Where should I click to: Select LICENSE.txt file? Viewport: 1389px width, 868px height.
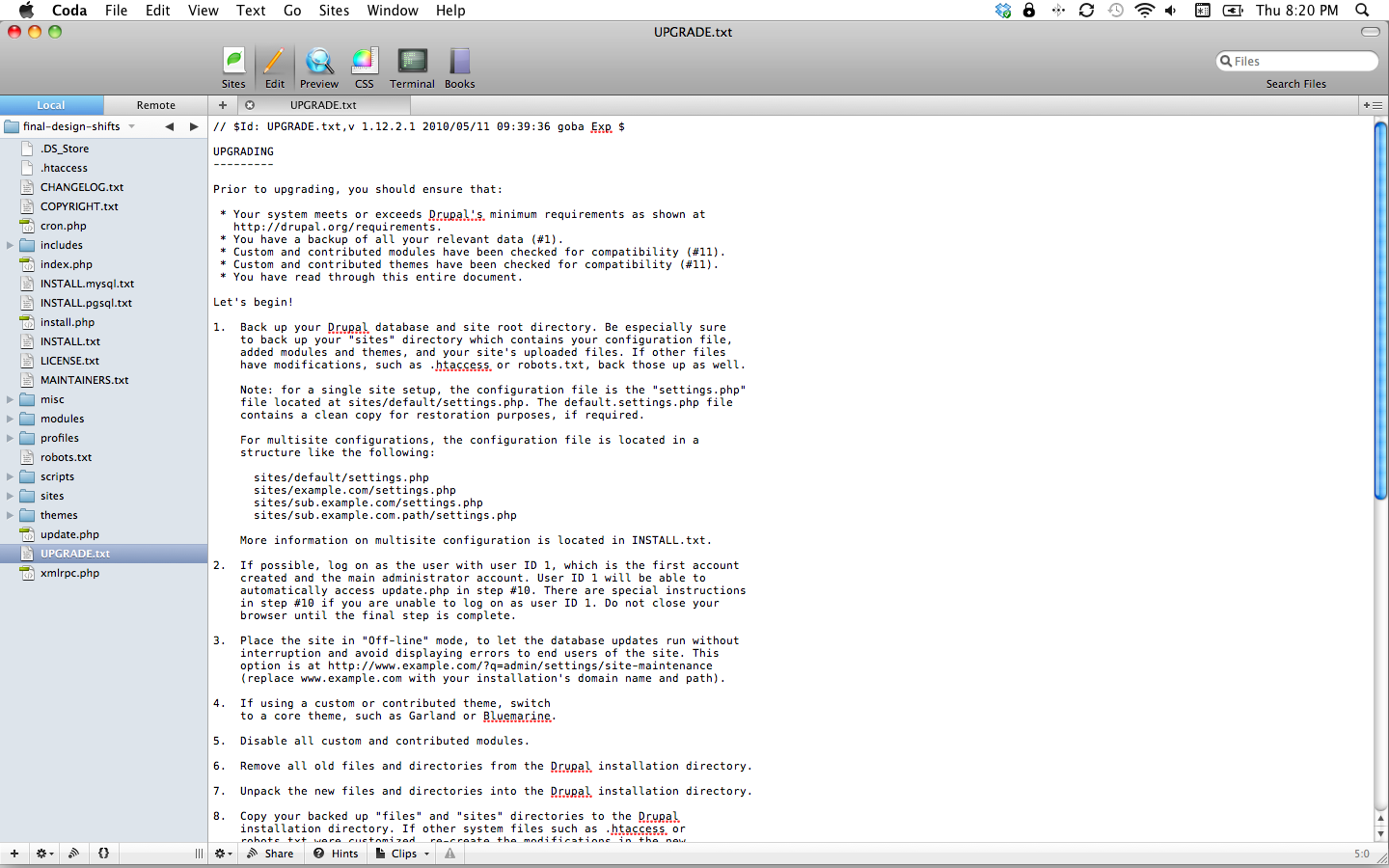point(103,361)
